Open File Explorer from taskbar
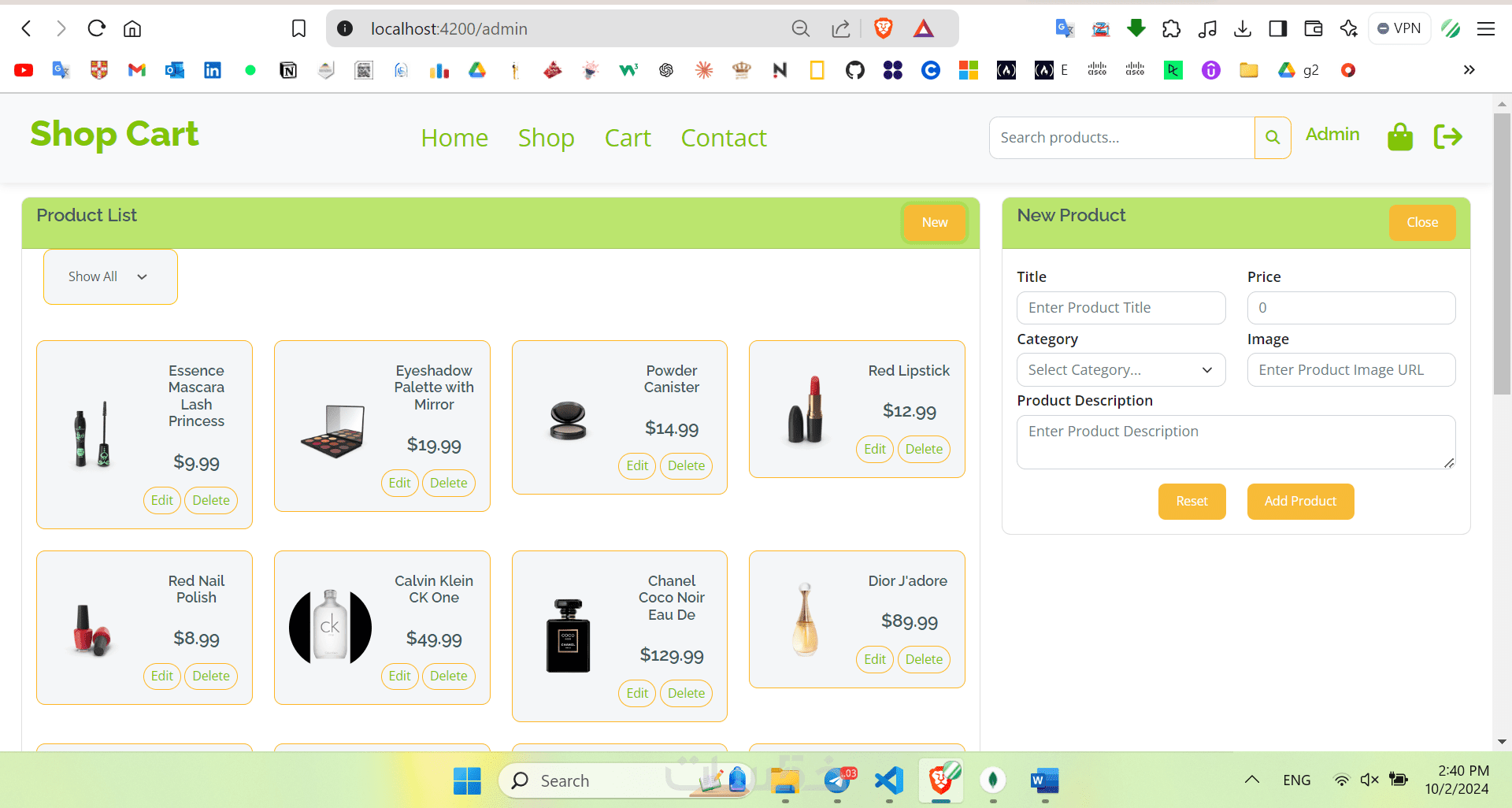Image resolution: width=1512 pixels, height=808 pixels. [x=785, y=780]
